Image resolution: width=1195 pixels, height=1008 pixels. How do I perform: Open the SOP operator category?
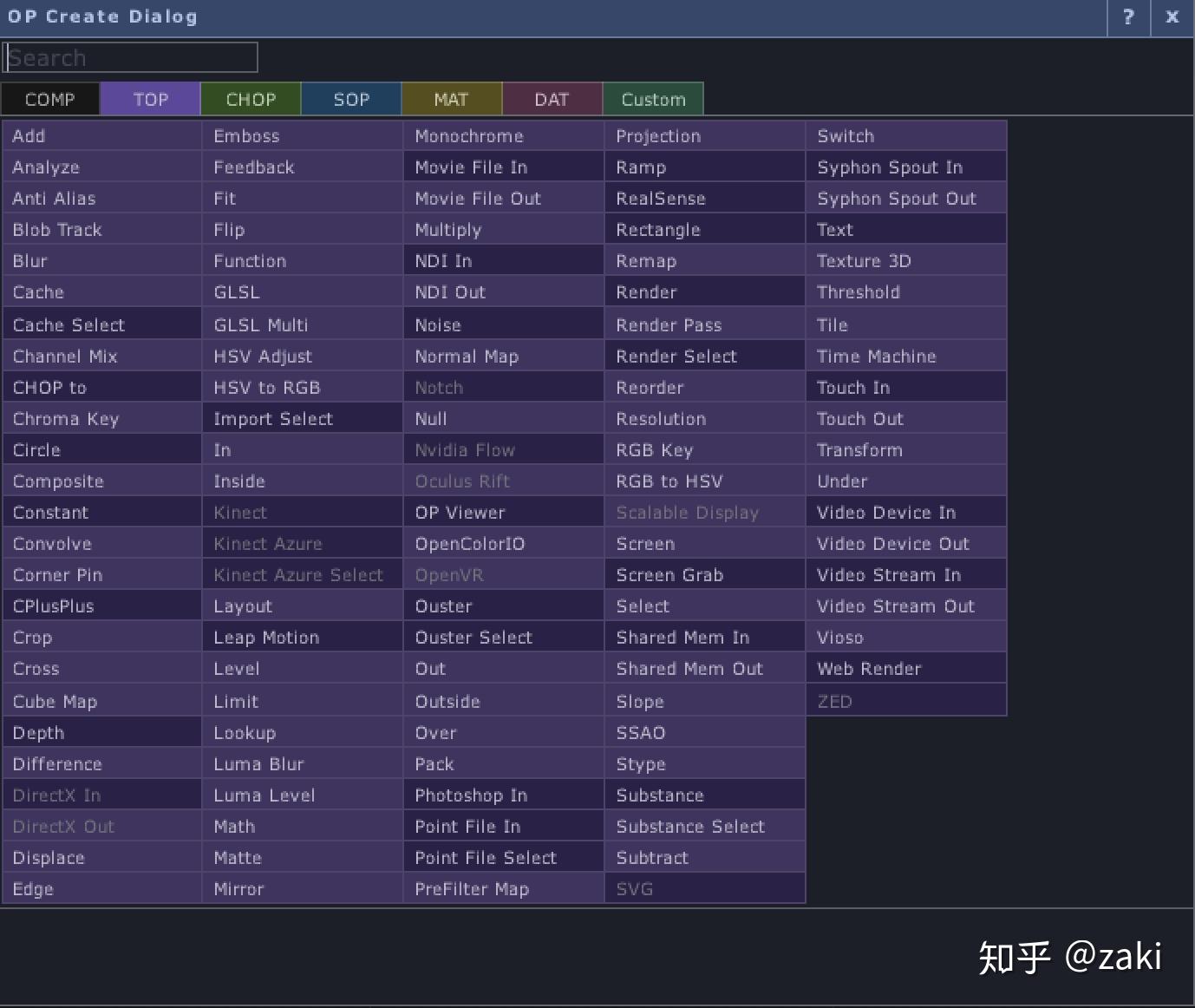(x=350, y=98)
